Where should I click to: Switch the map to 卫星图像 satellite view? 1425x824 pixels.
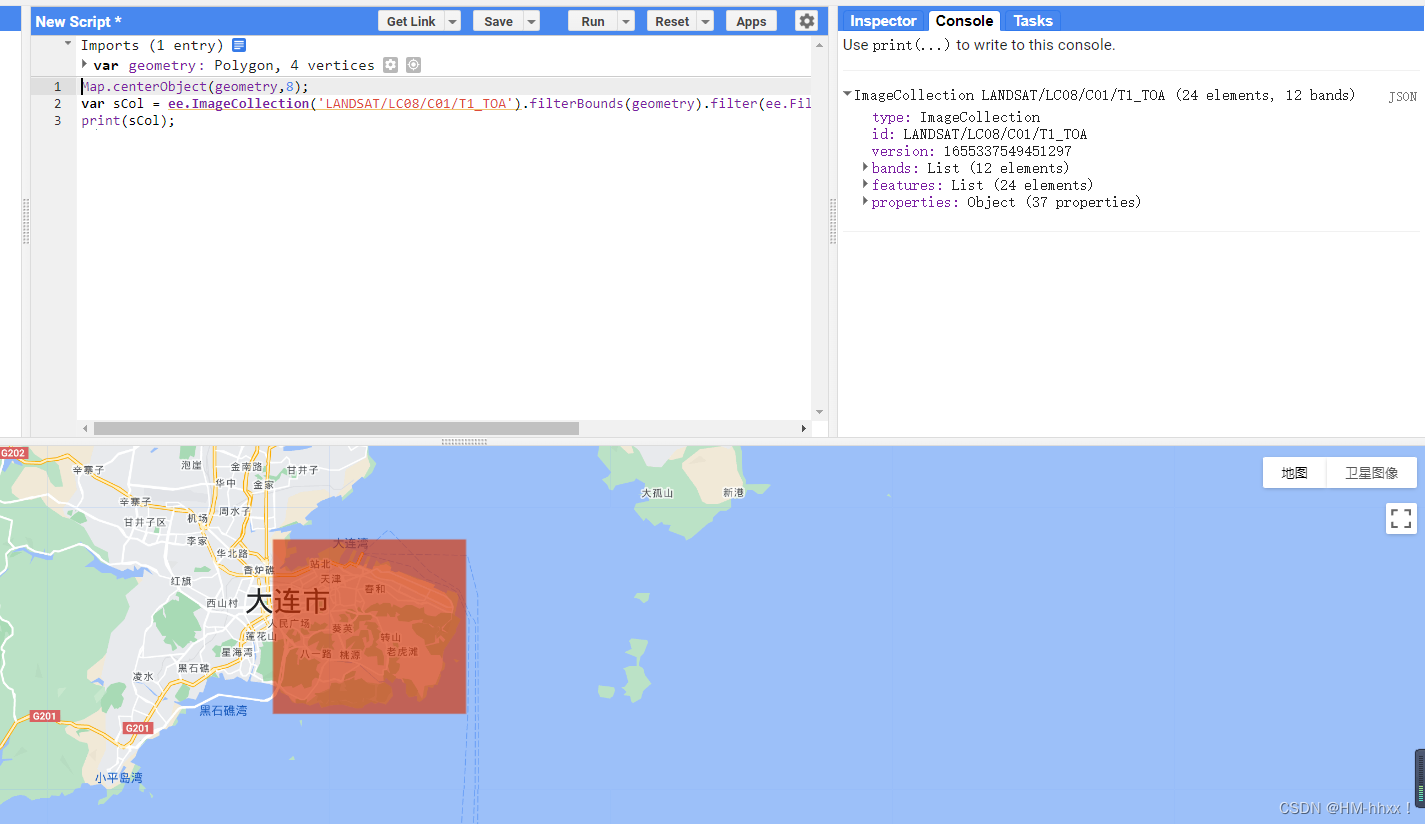point(1371,472)
